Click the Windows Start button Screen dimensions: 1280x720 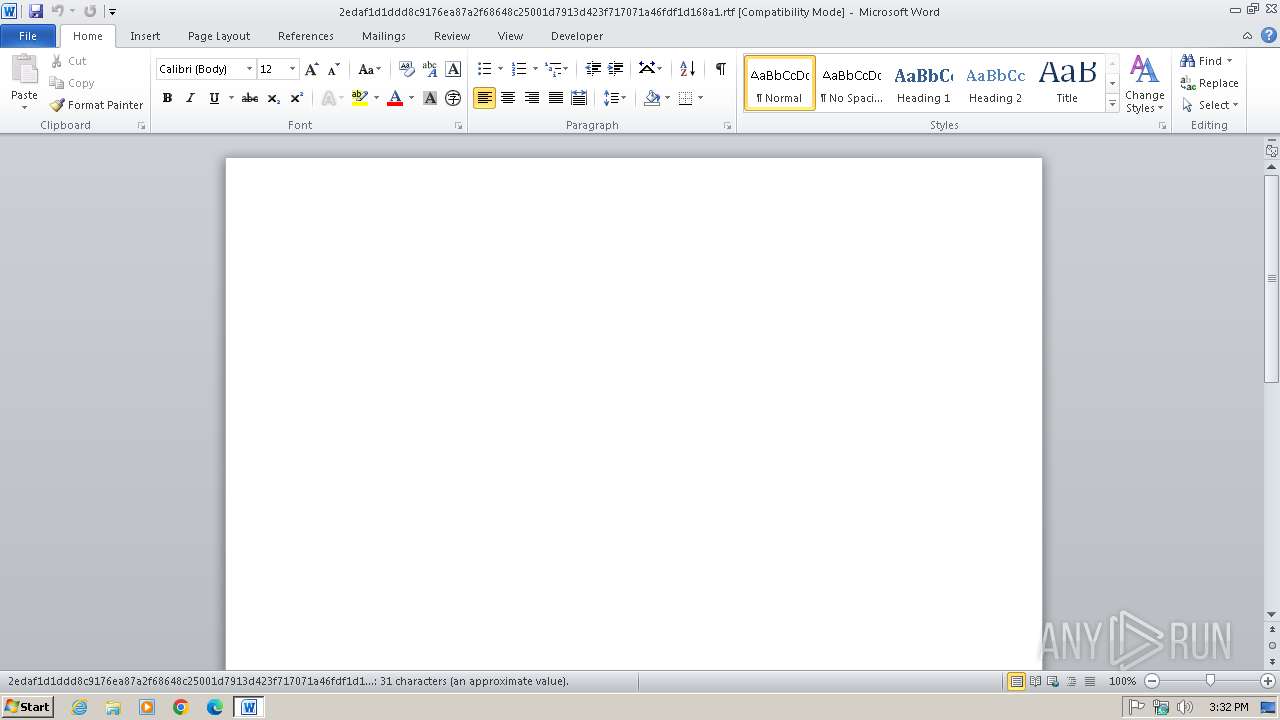27,707
